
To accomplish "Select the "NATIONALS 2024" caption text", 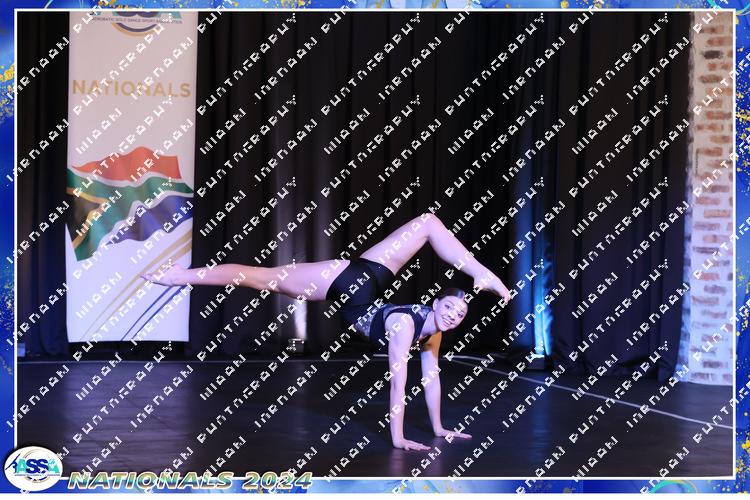I will tap(190, 480).
